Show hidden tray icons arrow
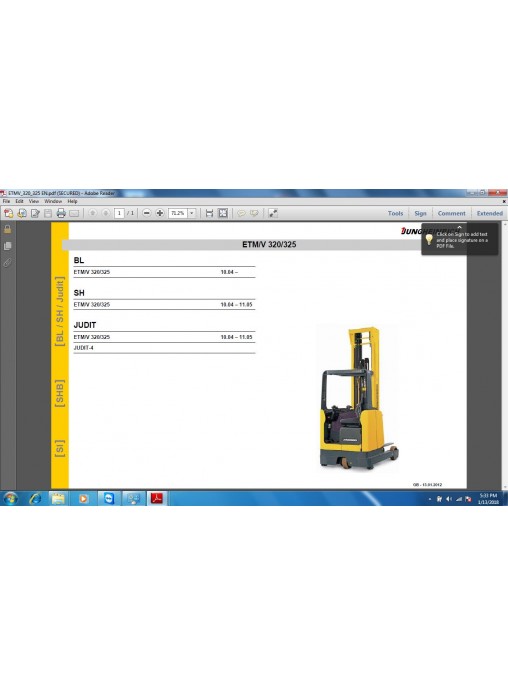Image resolution: width=508 pixels, height=696 pixels. [x=429, y=499]
